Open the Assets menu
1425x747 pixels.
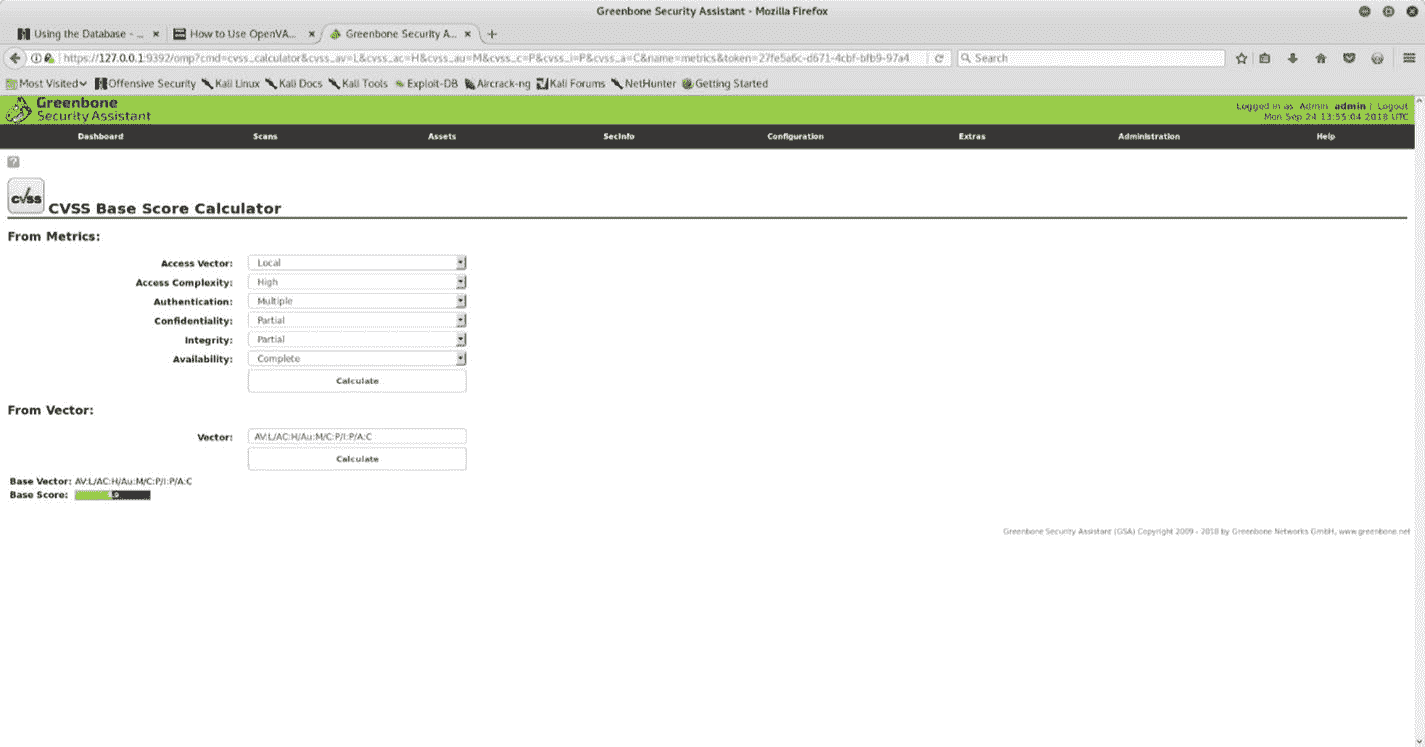point(442,136)
